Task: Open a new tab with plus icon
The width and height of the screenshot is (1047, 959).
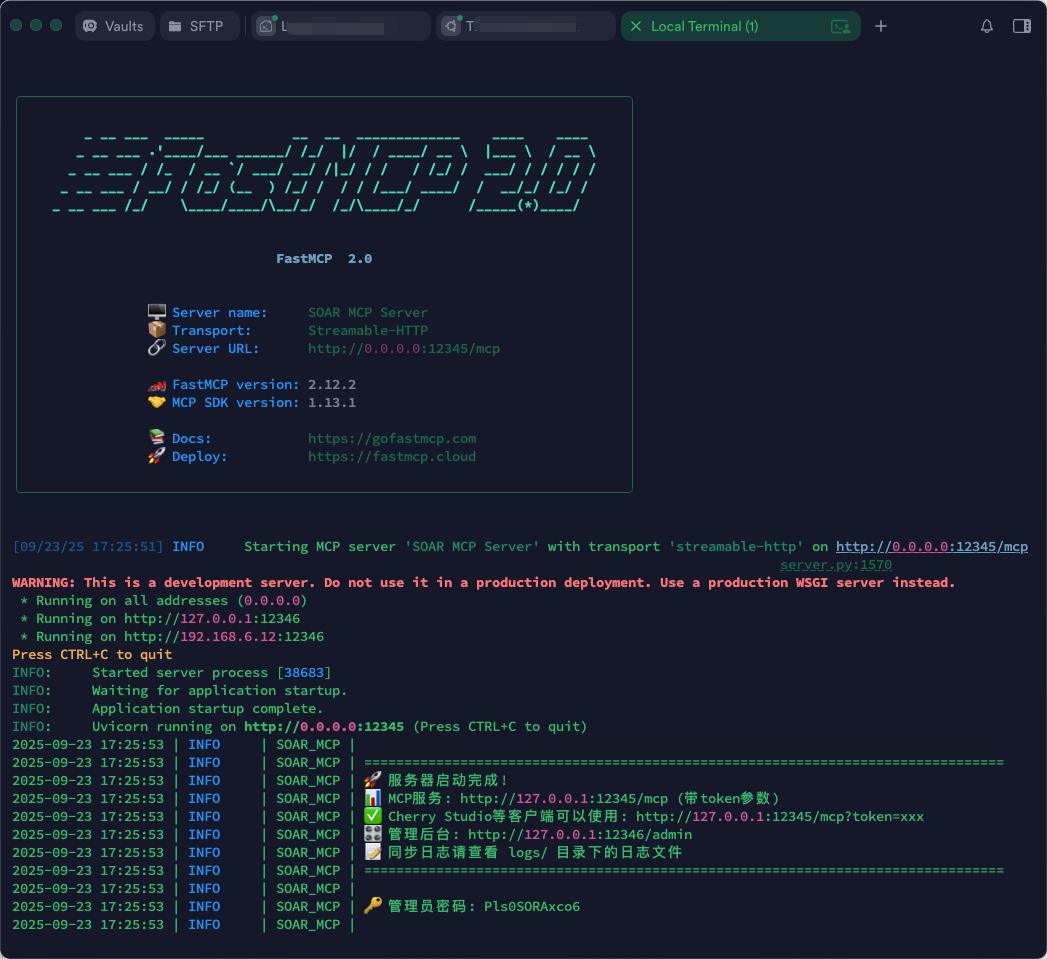Action: [x=881, y=26]
